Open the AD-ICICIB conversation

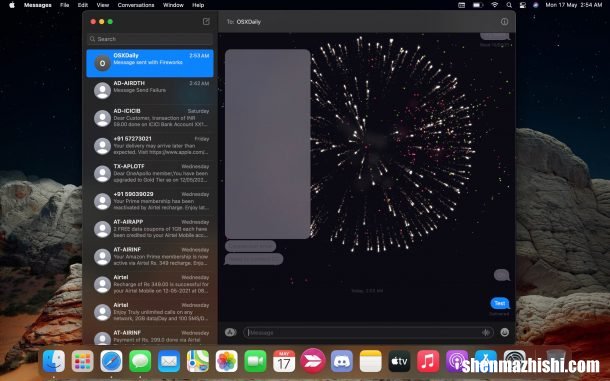click(150, 118)
